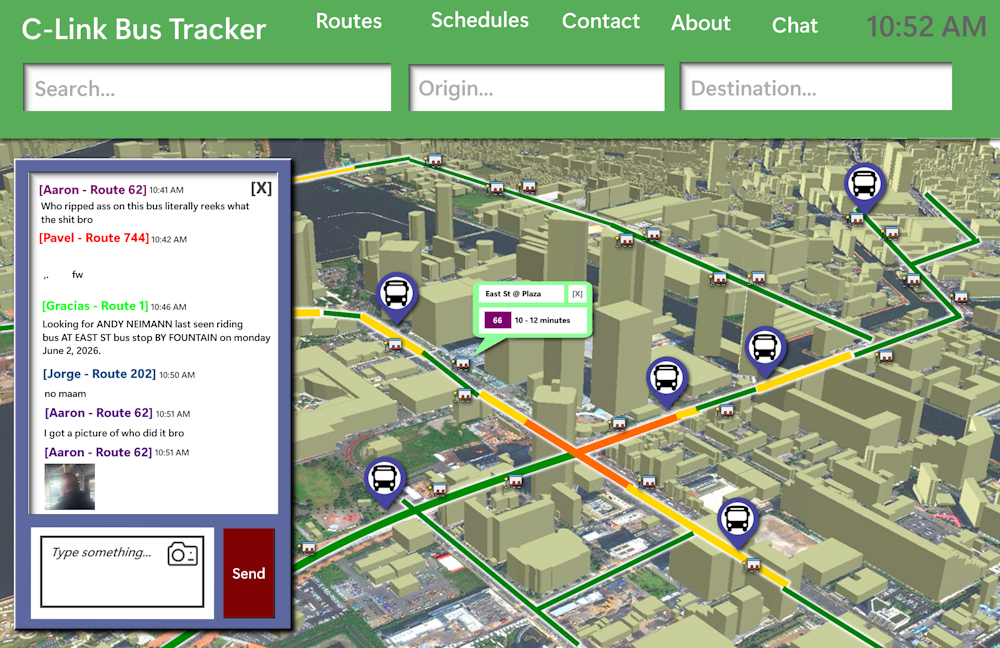
Task: Focus the Search field
Action: (207, 88)
